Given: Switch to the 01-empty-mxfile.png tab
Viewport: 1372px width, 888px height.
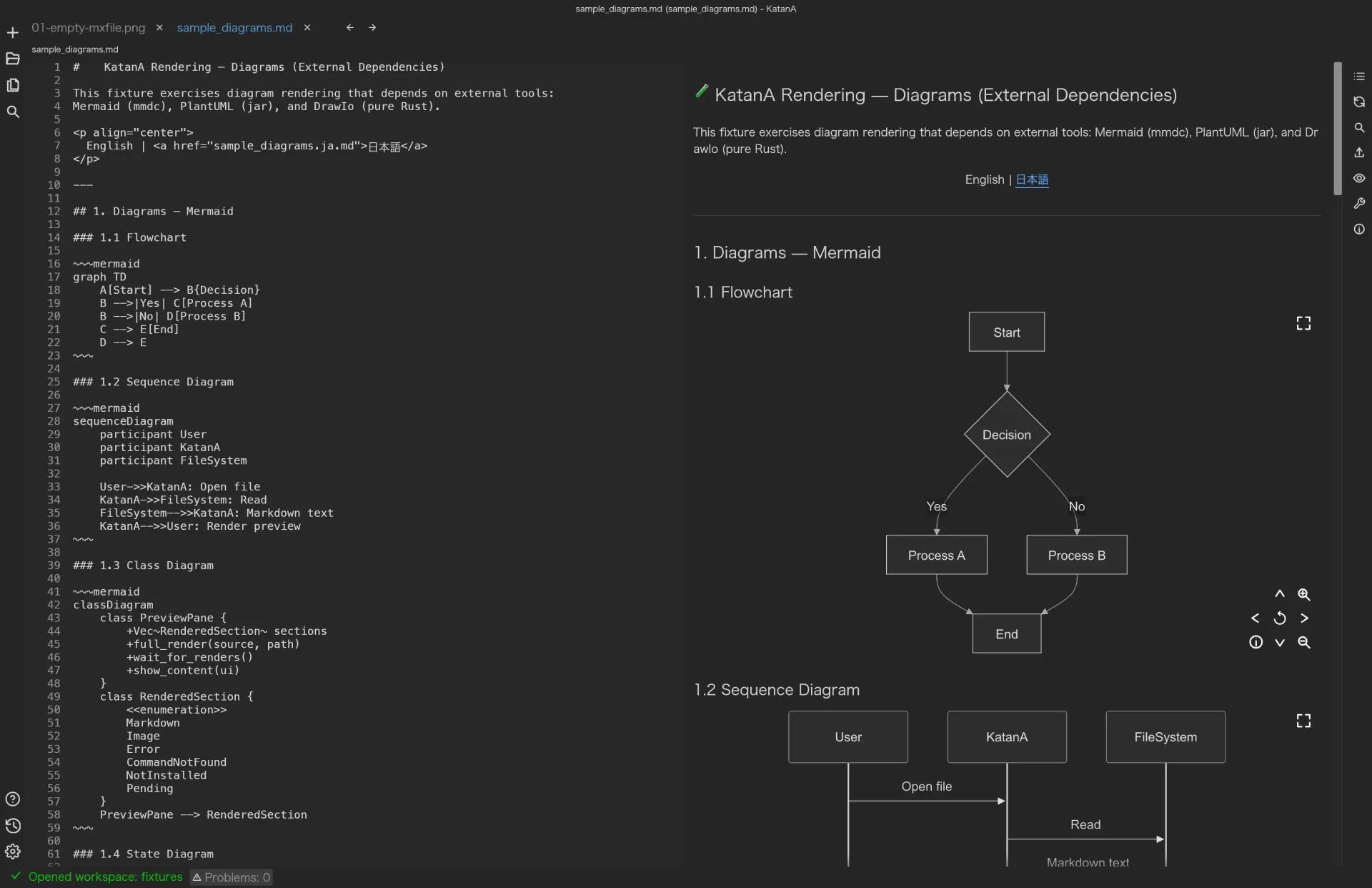Looking at the screenshot, I should [x=89, y=28].
